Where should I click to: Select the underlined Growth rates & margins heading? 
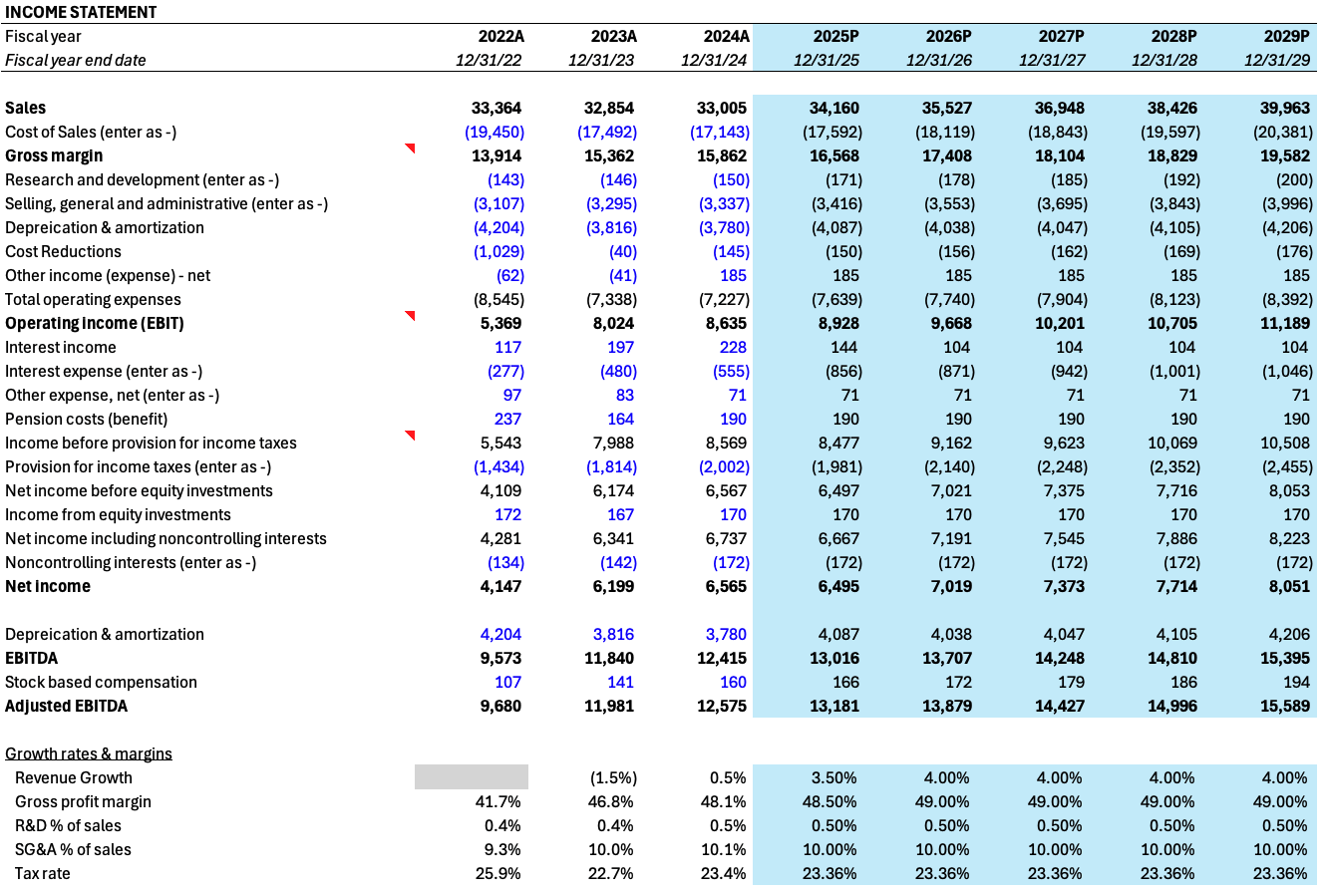pyautogui.click(x=88, y=753)
